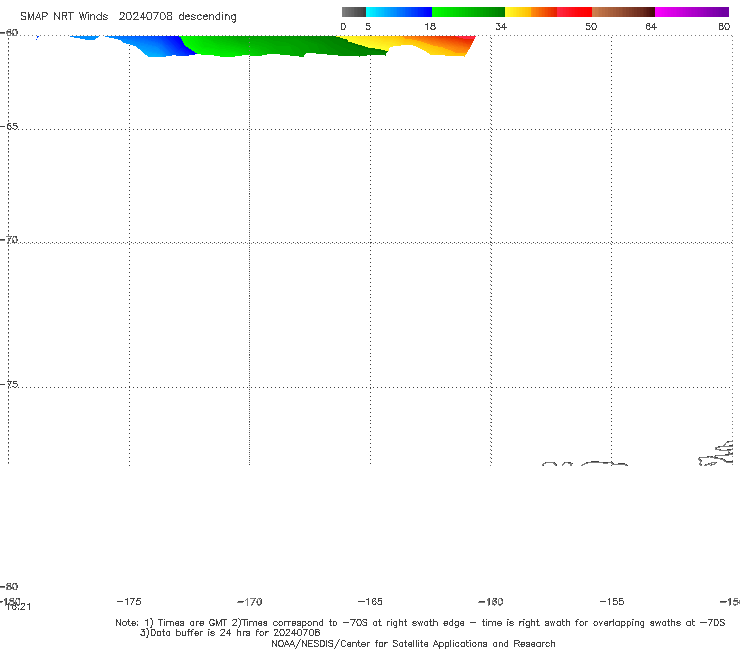Viewport: 740px width, 650px height.
Task: Click the longitude label -165
Action: pyautogui.click(x=370, y=601)
